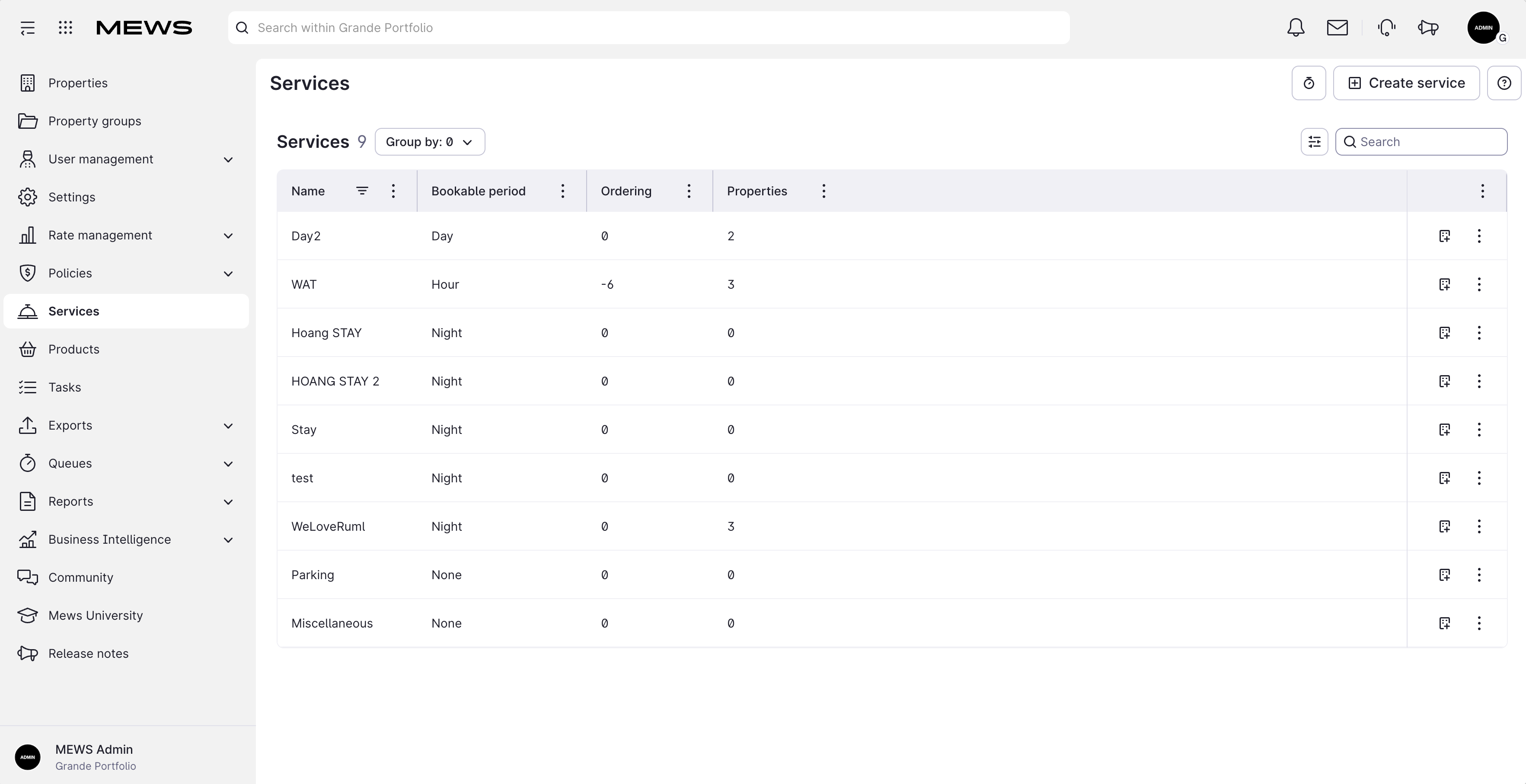1526x784 pixels.
Task: Expand Policies section
Action: (228, 274)
